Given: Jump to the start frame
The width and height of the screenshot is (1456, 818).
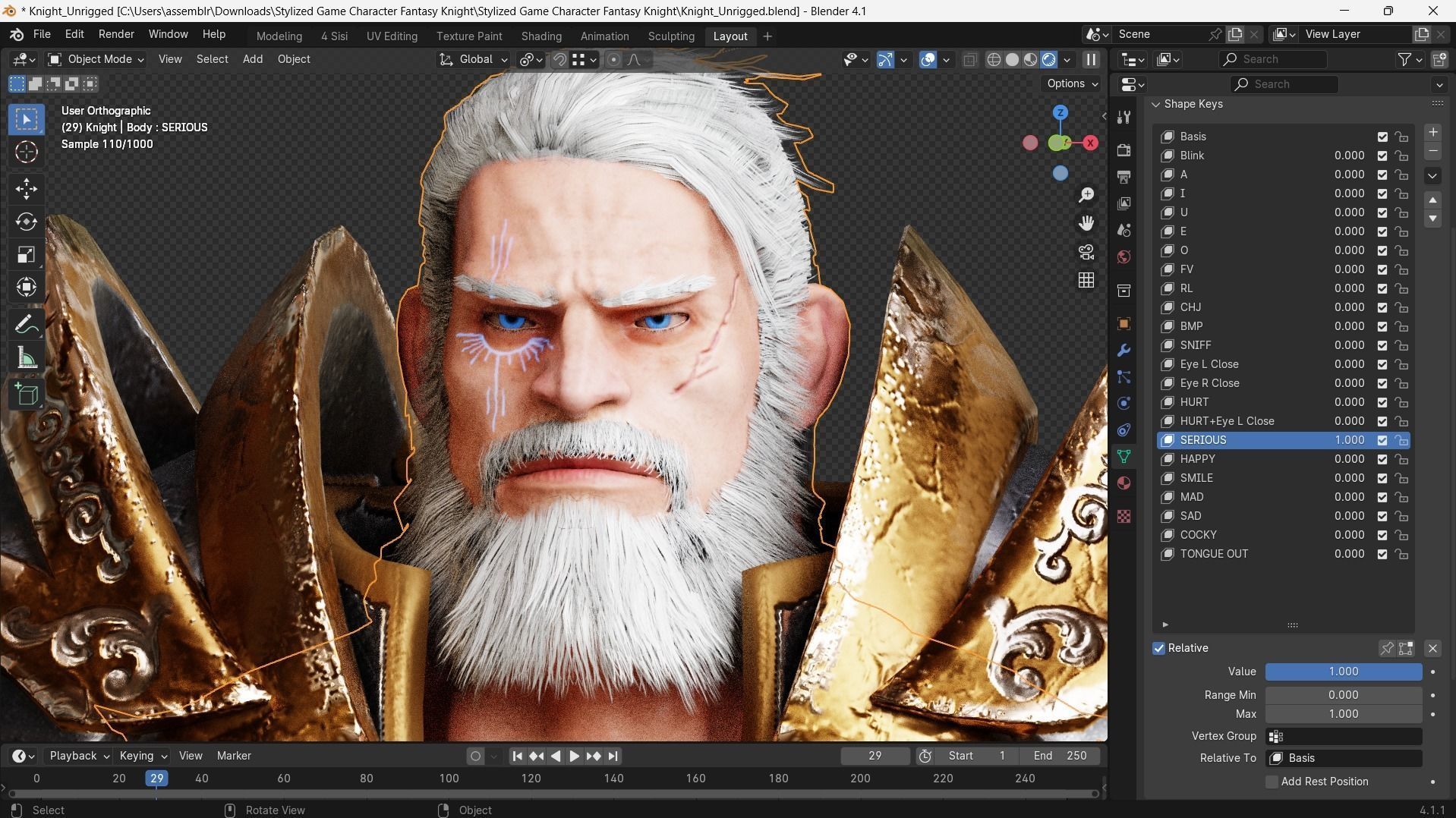Looking at the screenshot, I should click(517, 756).
